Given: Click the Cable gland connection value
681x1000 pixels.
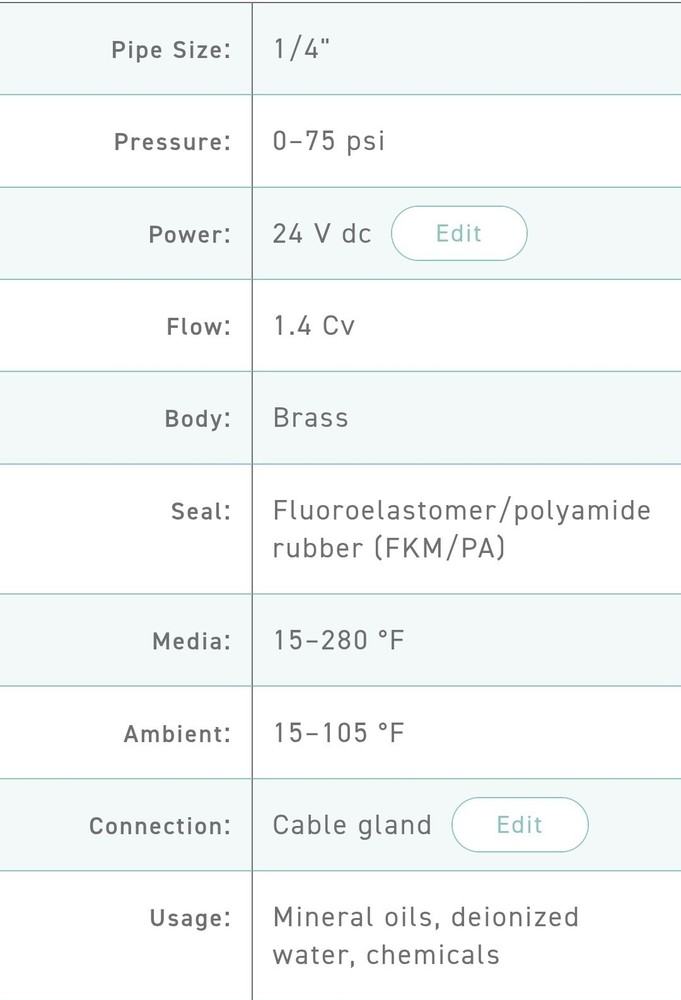Looking at the screenshot, I should [x=351, y=825].
